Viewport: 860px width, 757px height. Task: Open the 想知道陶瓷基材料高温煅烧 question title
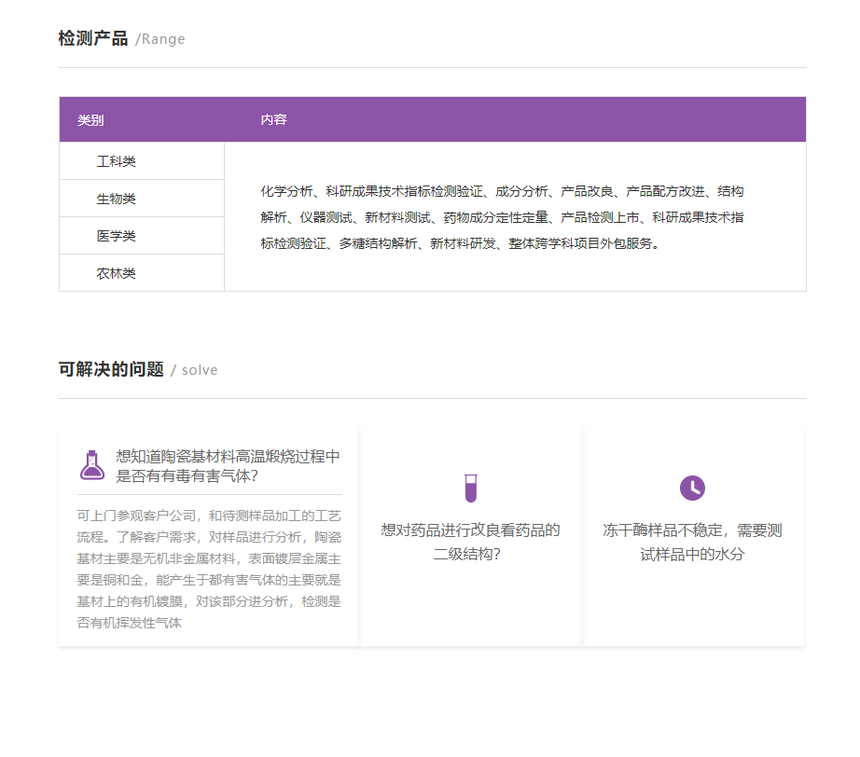[x=228, y=466]
